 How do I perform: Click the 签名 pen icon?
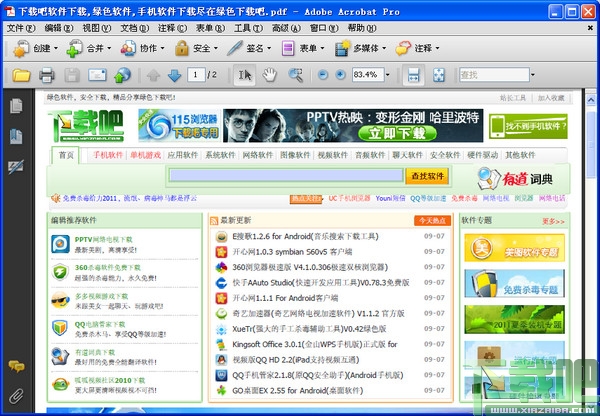235,49
